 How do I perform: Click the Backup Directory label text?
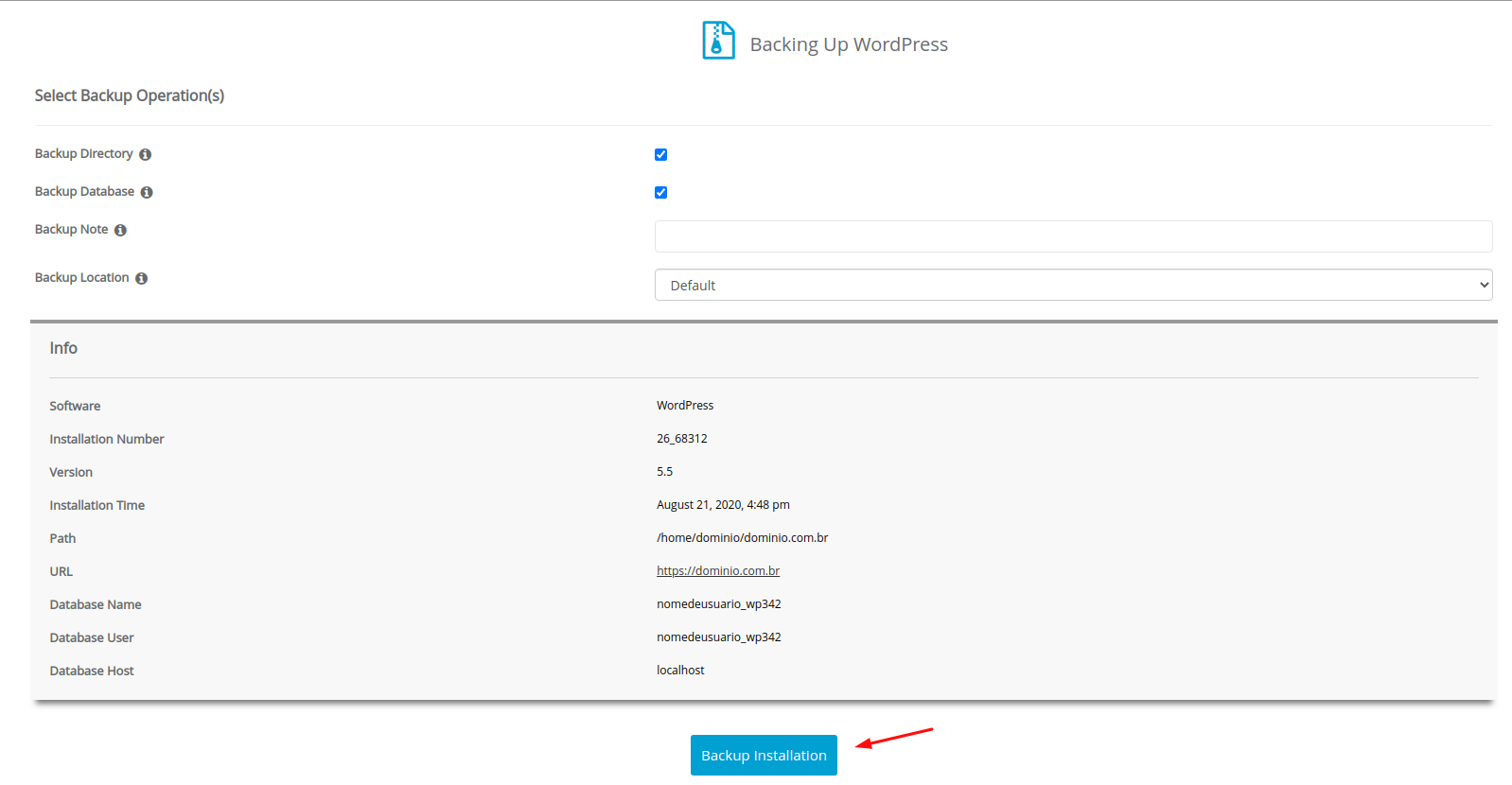(83, 153)
